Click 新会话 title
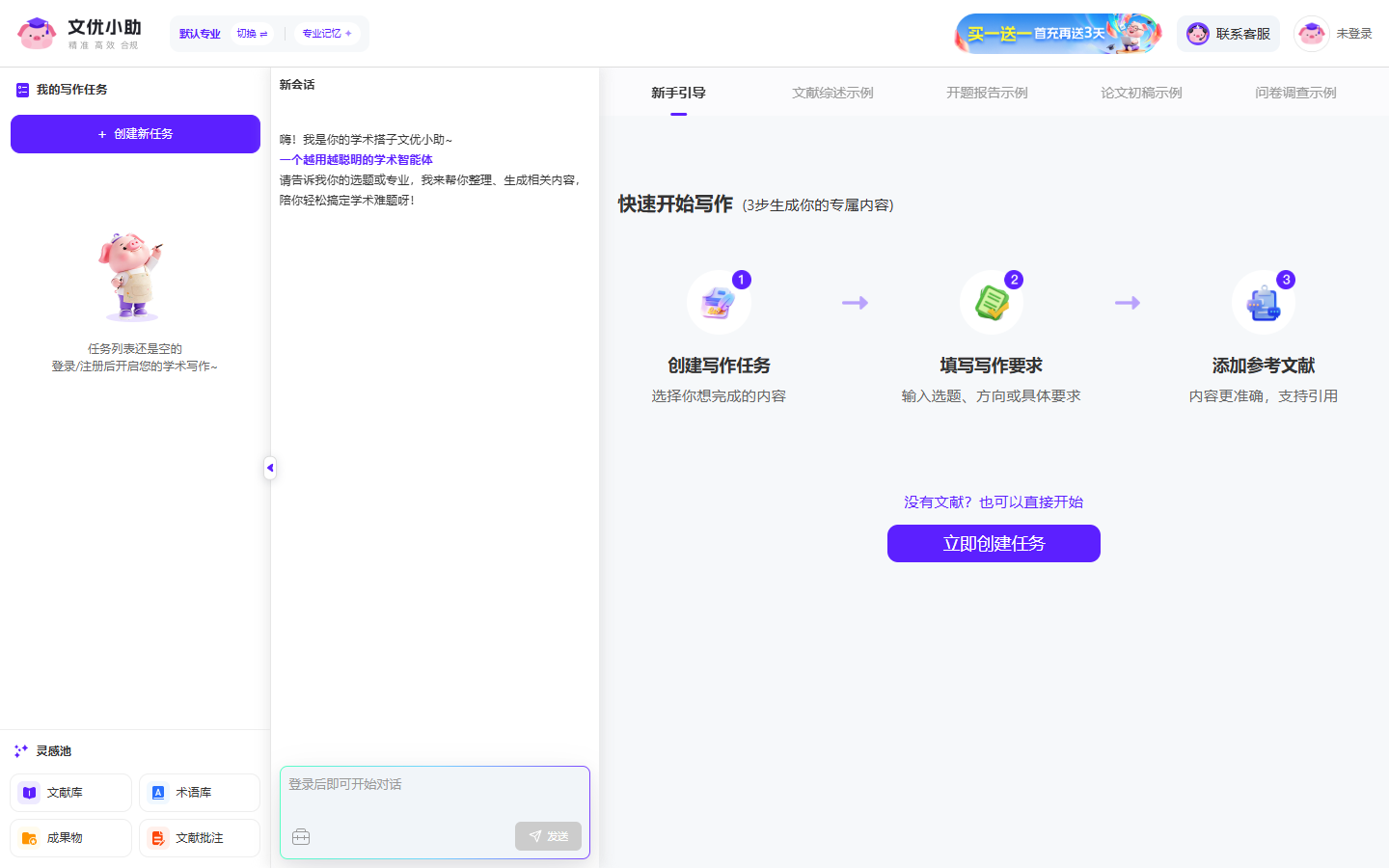1389x868 pixels. point(297,85)
